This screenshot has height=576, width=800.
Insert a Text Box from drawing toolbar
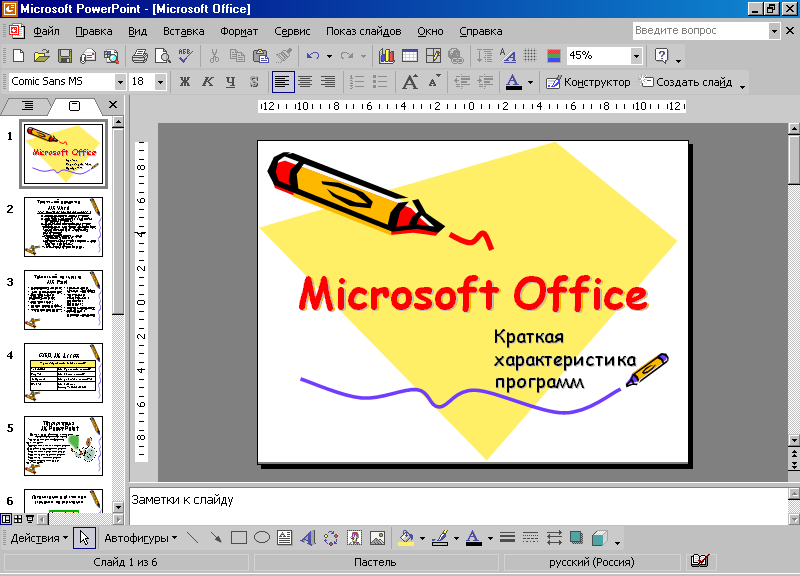click(x=285, y=538)
